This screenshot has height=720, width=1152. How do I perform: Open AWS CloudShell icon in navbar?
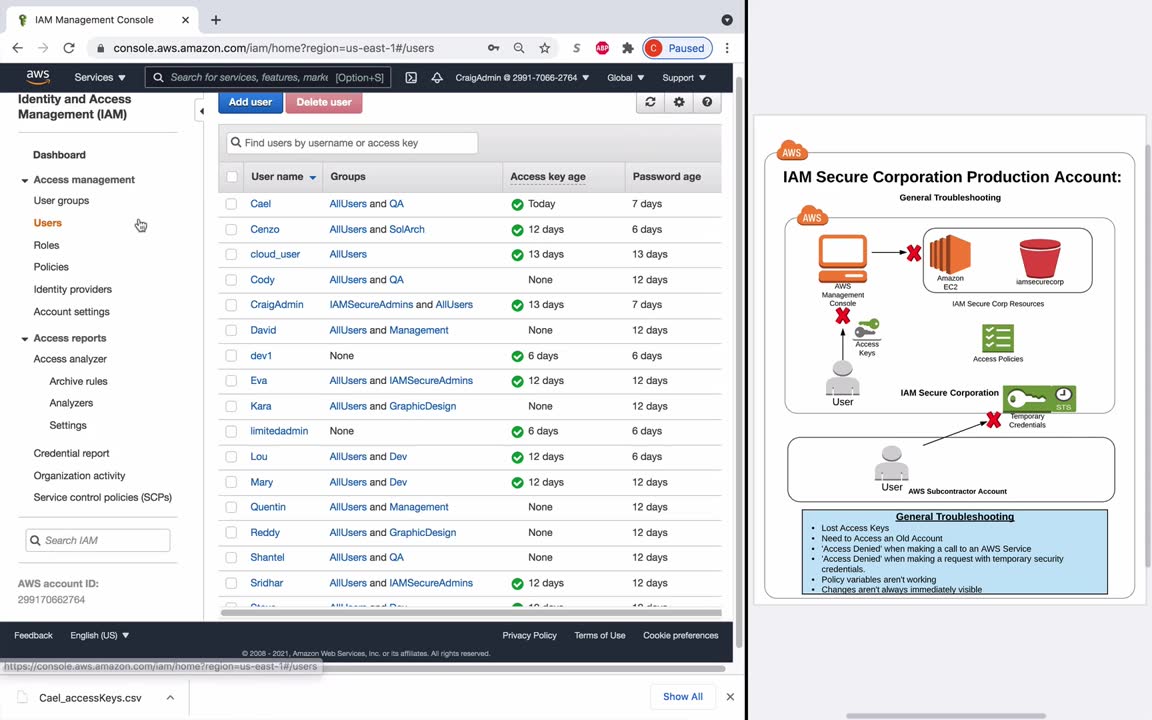click(411, 77)
